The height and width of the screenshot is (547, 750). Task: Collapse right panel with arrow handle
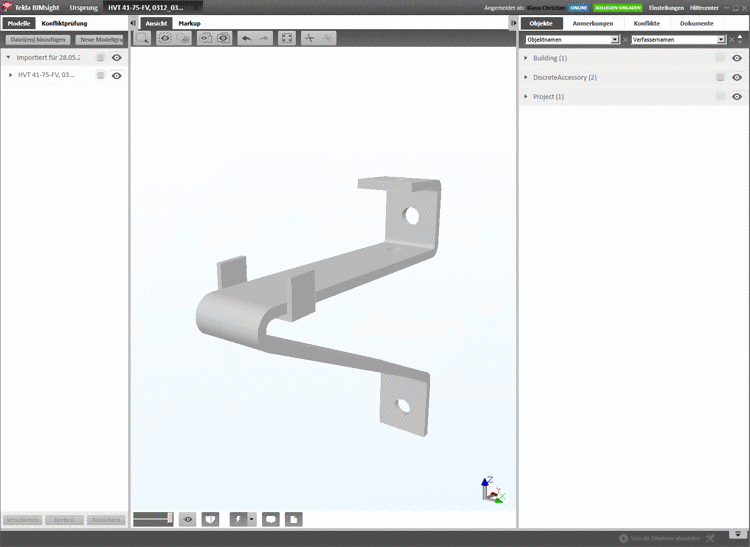513,23
